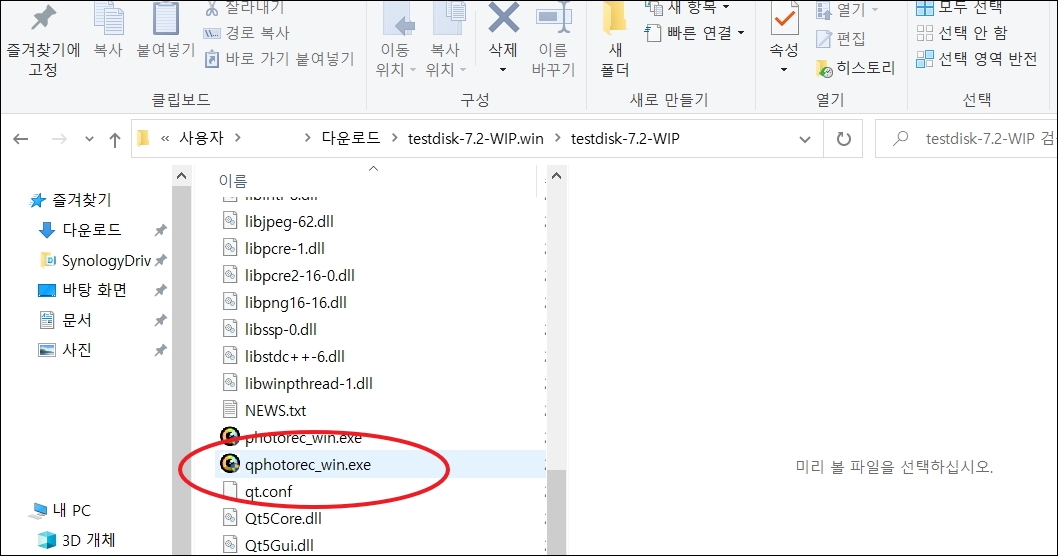Open the 새 항목 (New item) dropdown
1058x556 pixels.
[x=688, y=7]
